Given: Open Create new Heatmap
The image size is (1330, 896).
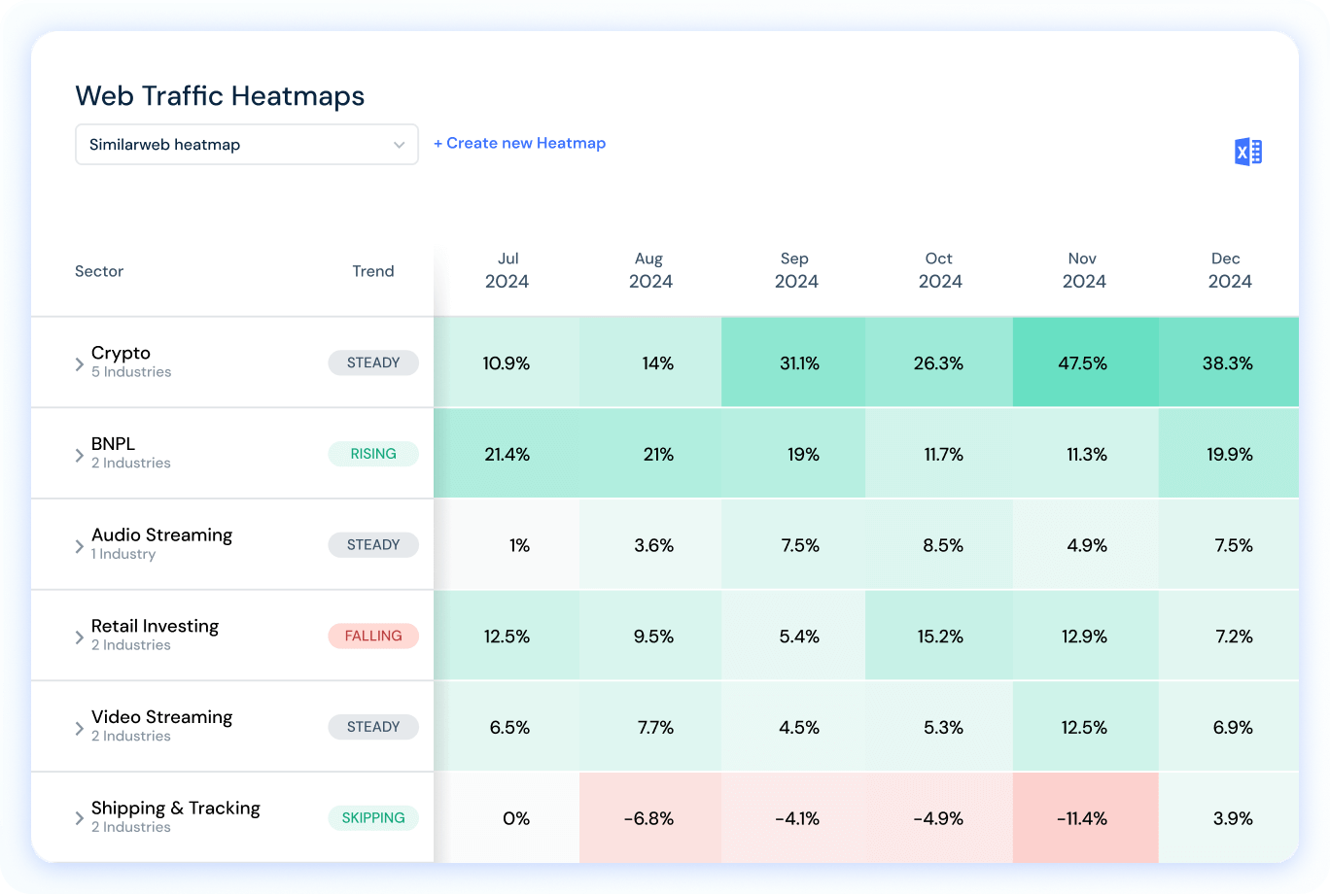Looking at the screenshot, I should (x=520, y=143).
